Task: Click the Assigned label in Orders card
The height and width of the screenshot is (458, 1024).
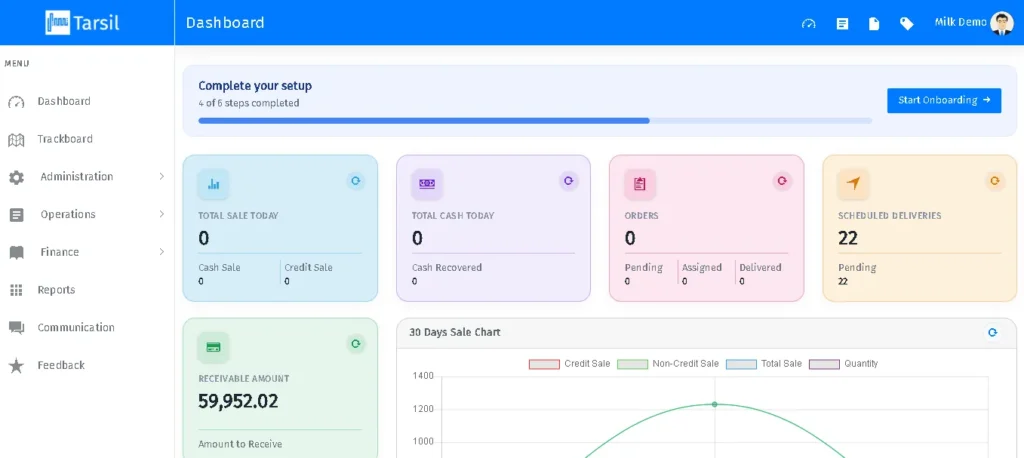Action: pos(702,267)
